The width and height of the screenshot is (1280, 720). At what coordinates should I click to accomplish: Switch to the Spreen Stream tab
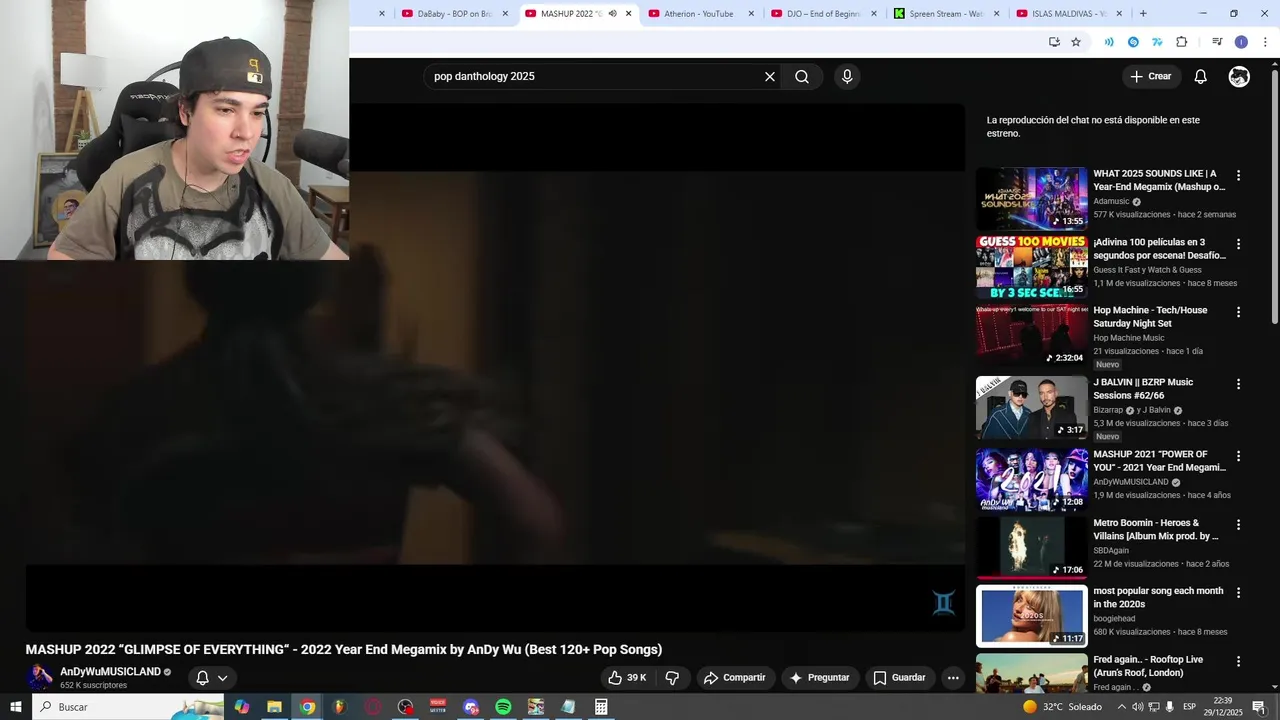click(x=945, y=14)
